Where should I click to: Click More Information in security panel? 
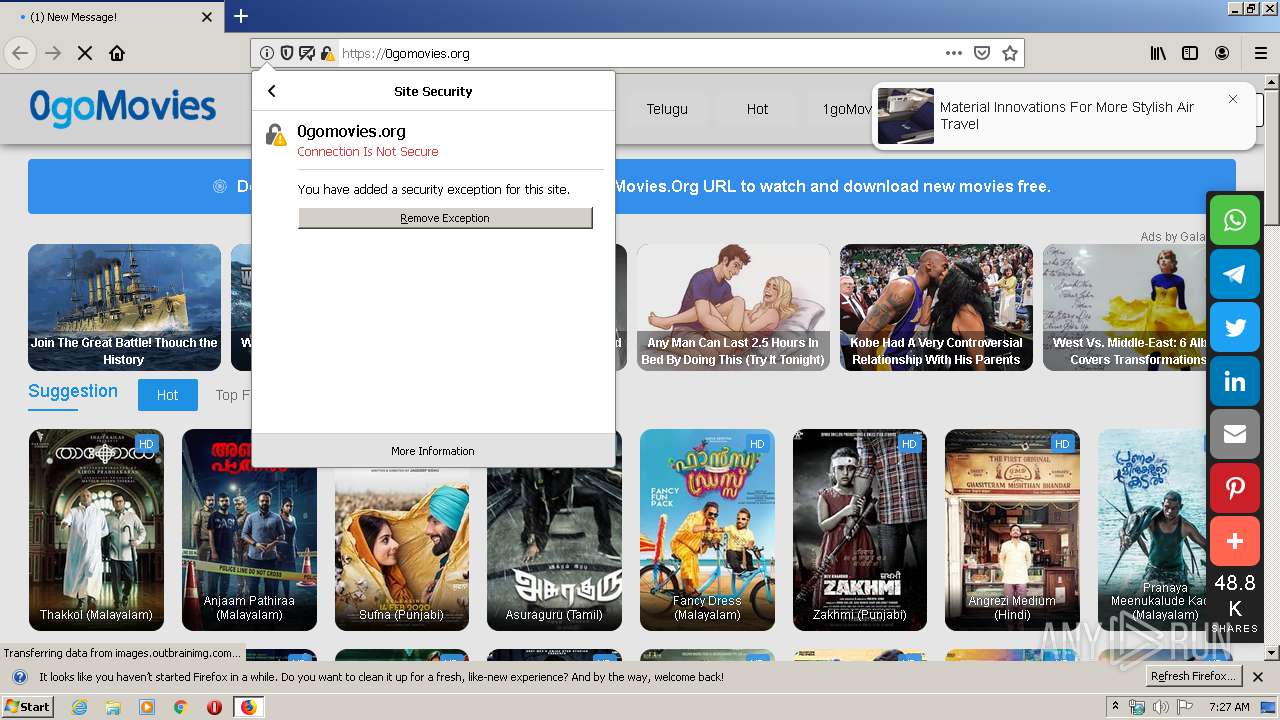point(433,451)
